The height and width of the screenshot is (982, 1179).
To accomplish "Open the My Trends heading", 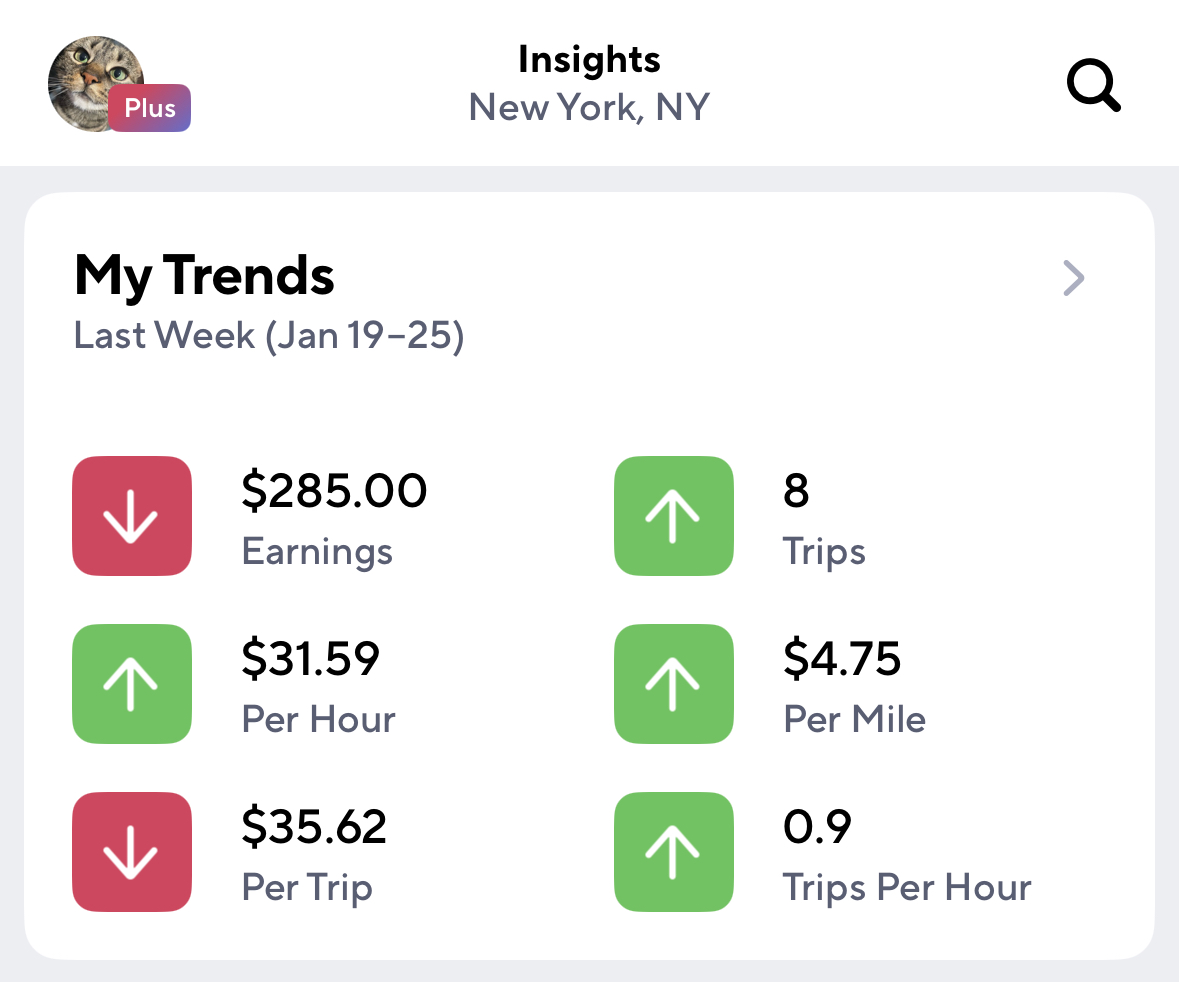I will pos(204,275).
